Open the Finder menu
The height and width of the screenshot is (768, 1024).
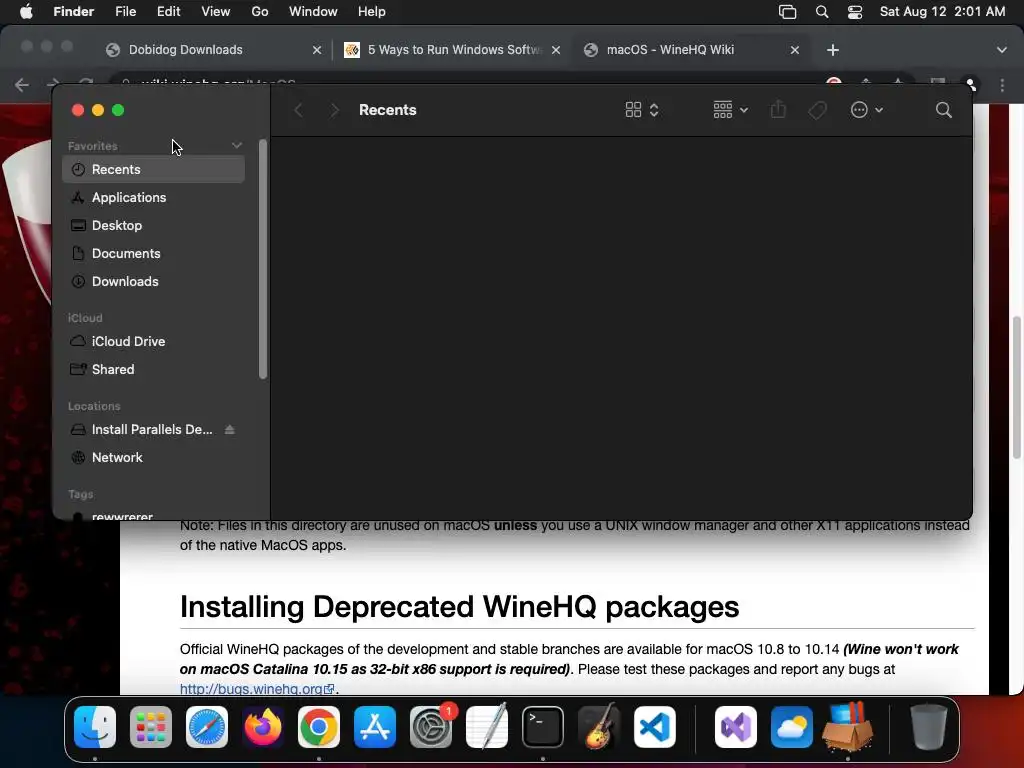73,12
